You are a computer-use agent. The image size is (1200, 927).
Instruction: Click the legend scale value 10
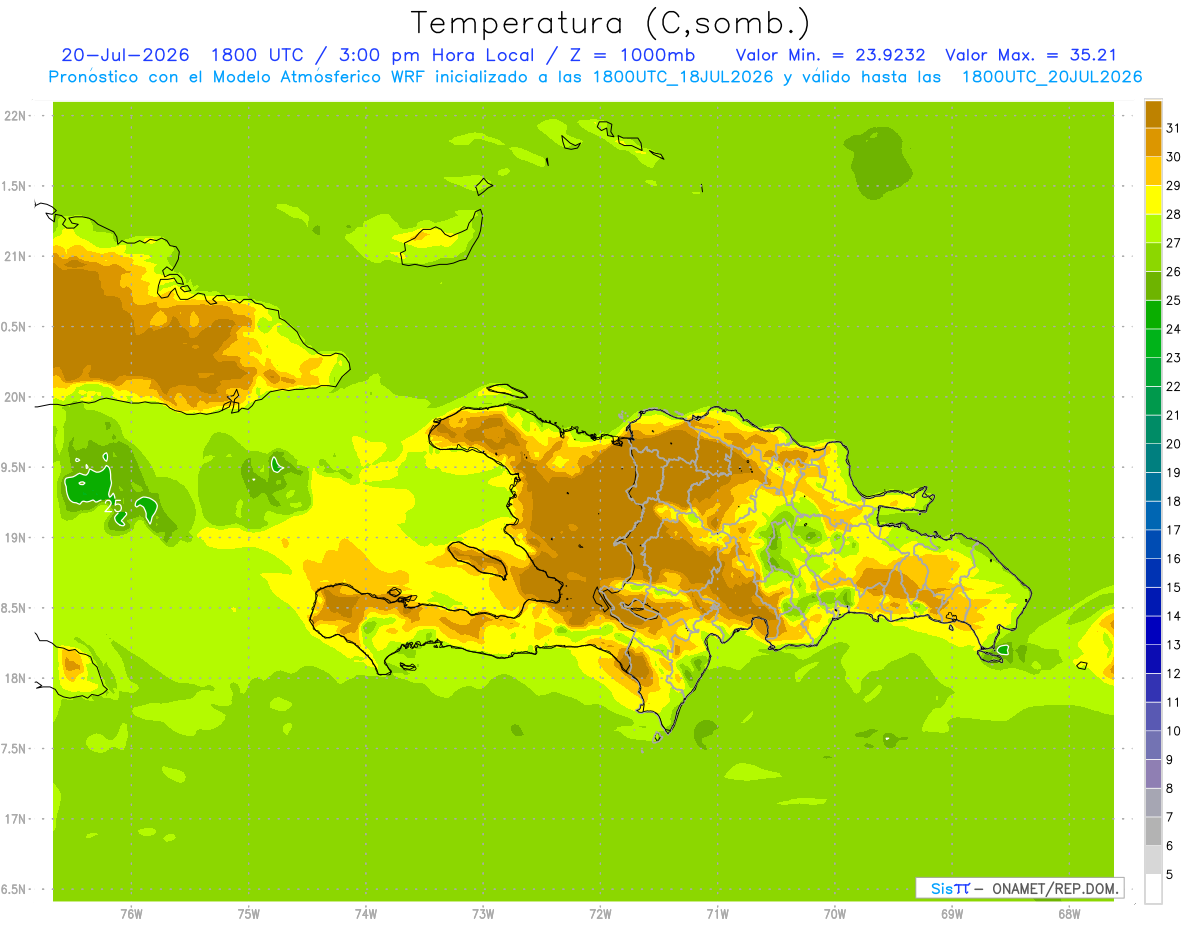tap(1174, 731)
